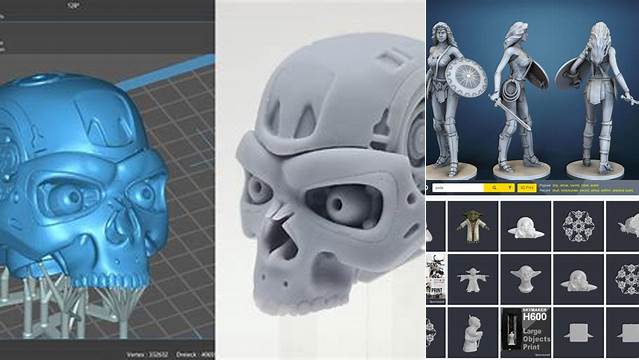Viewport: 639px width, 360px height.
Task: Click the yellow 3D Print button
Action: pyautogui.click(x=527, y=188)
